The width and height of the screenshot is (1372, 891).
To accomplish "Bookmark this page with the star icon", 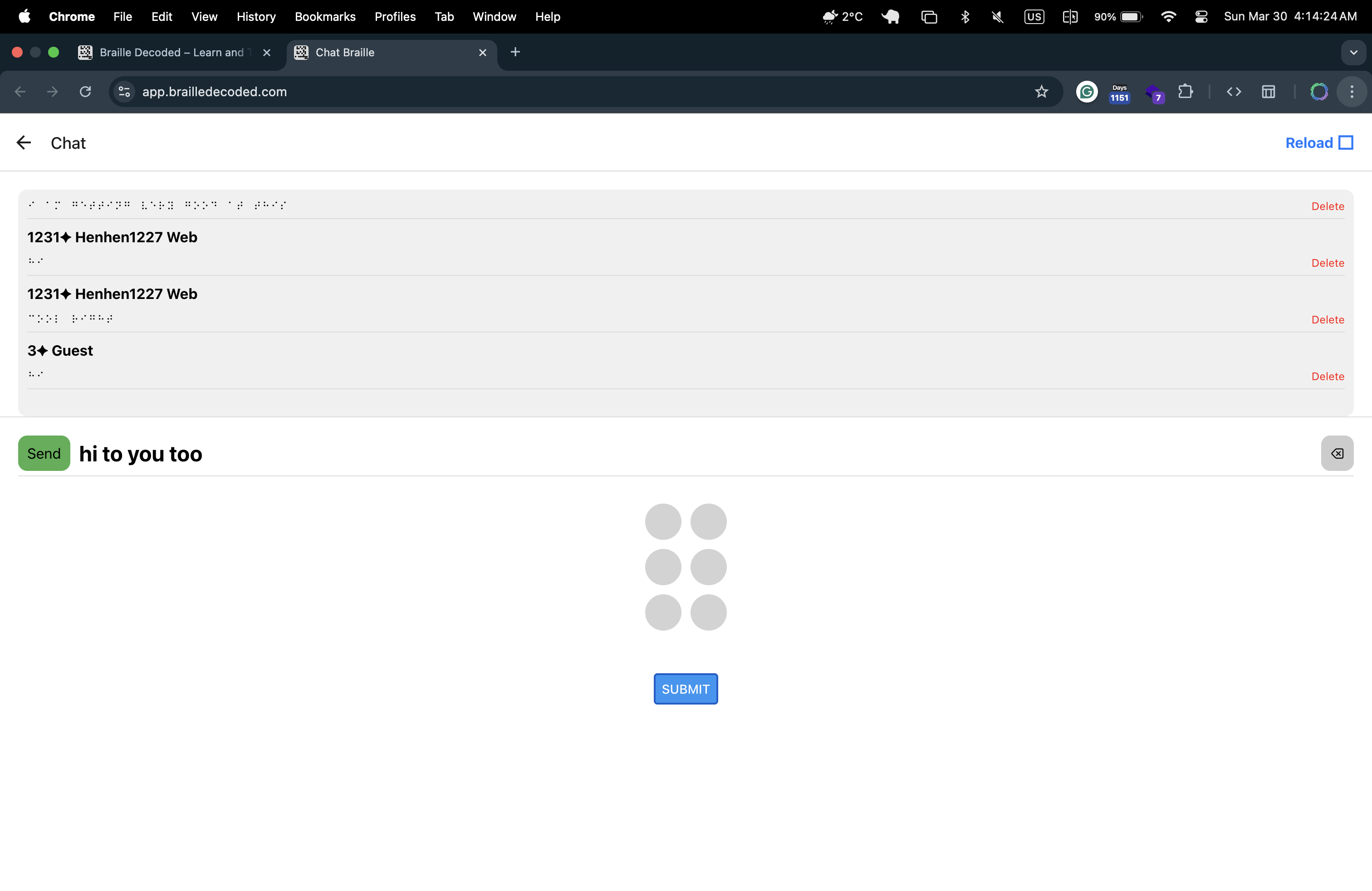I will click(x=1041, y=92).
